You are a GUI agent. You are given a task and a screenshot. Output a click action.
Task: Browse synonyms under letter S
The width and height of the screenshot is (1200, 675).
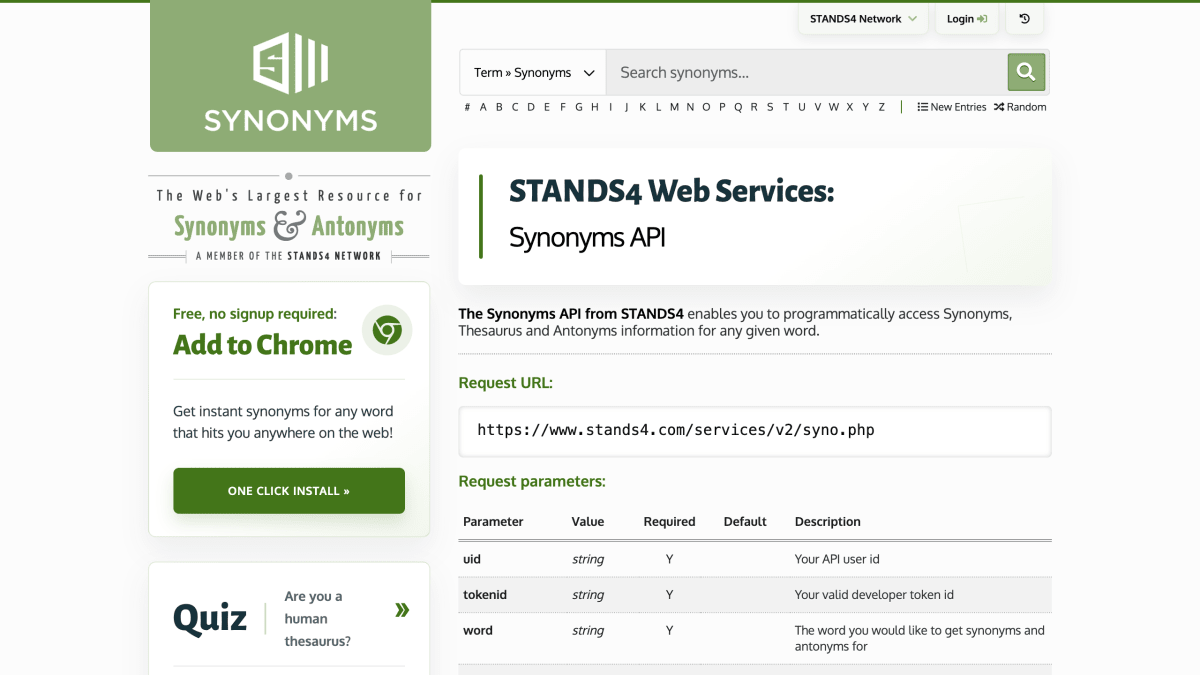(x=770, y=107)
